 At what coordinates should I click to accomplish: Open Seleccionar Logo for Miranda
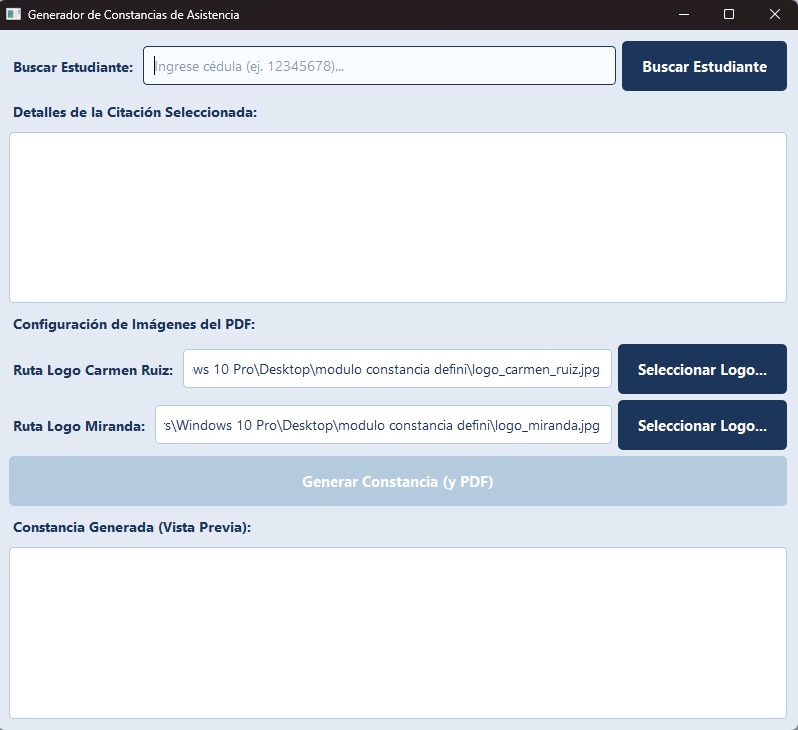[x=702, y=425]
